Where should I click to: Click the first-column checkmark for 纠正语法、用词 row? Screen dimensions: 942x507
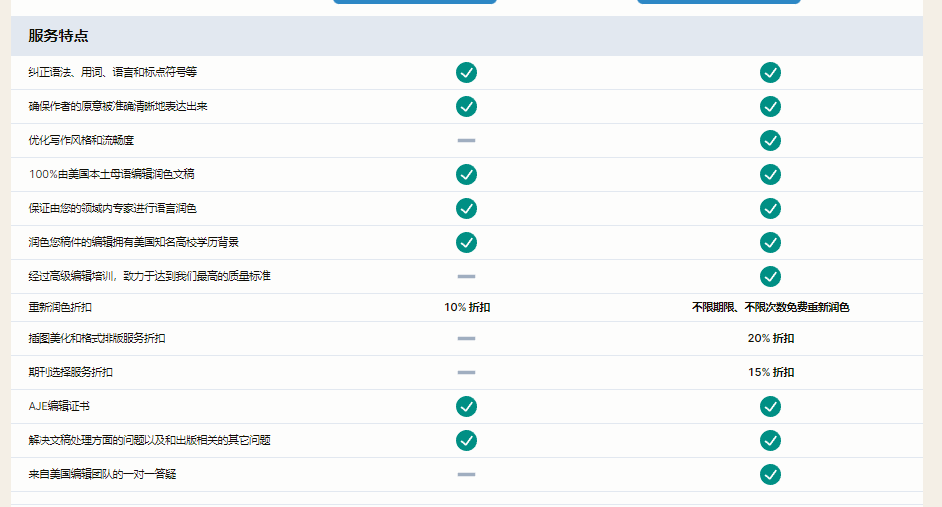click(466, 72)
